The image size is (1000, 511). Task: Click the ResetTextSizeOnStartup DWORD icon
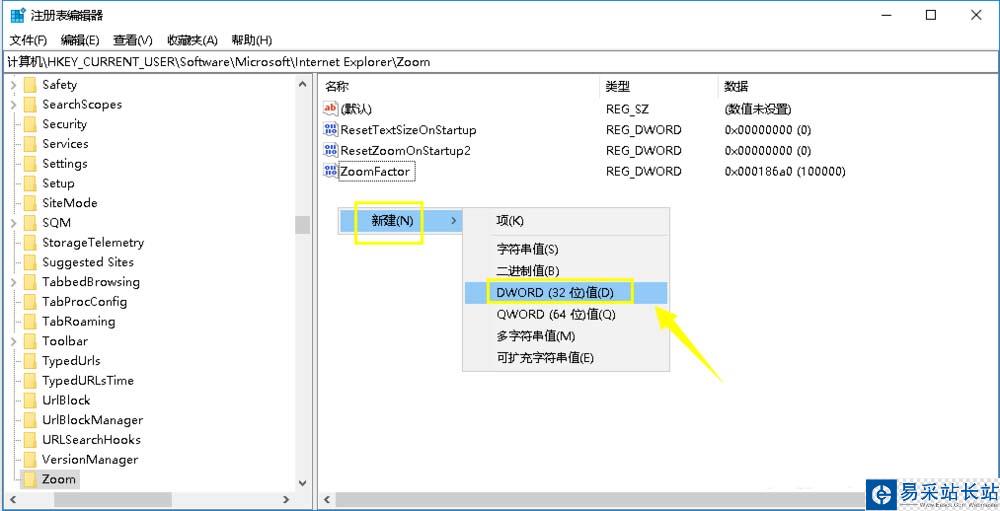(x=330, y=130)
